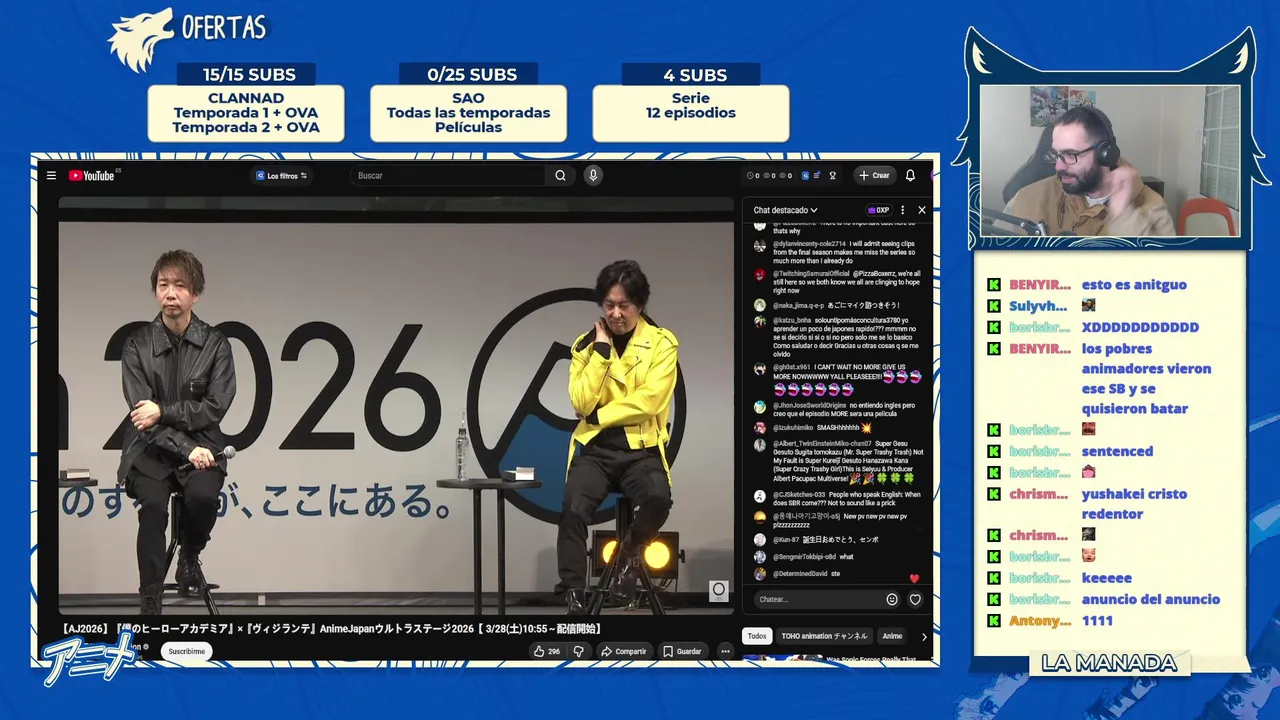The image size is (1280, 720).
Task: Click username @katzu_bnha in YouTube chat
Action: click(792, 320)
